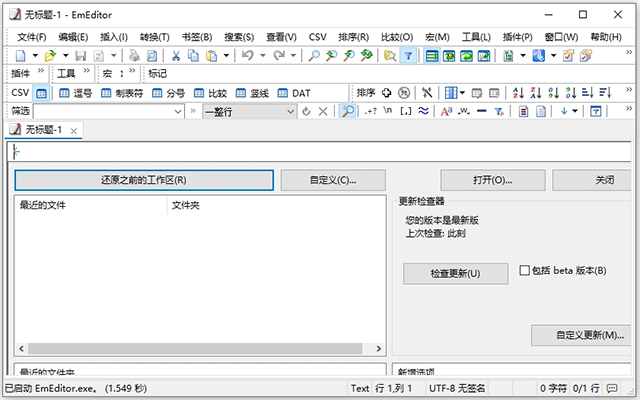Click the Find in Files folder icon
Image resolution: width=640 pixels, height=400 pixels.
(390, 56)
